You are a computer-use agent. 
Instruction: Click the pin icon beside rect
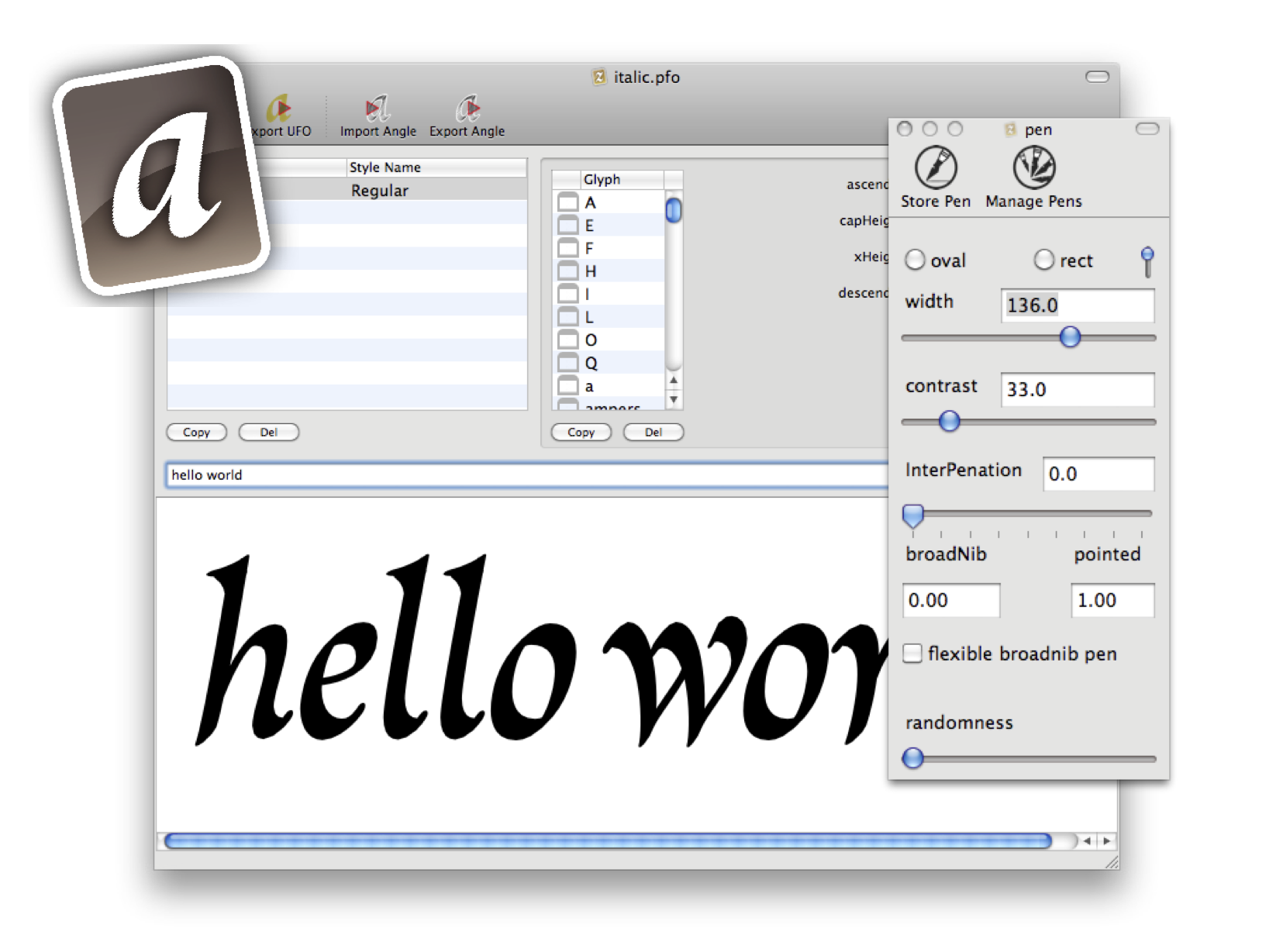(x=1147, y=261)
